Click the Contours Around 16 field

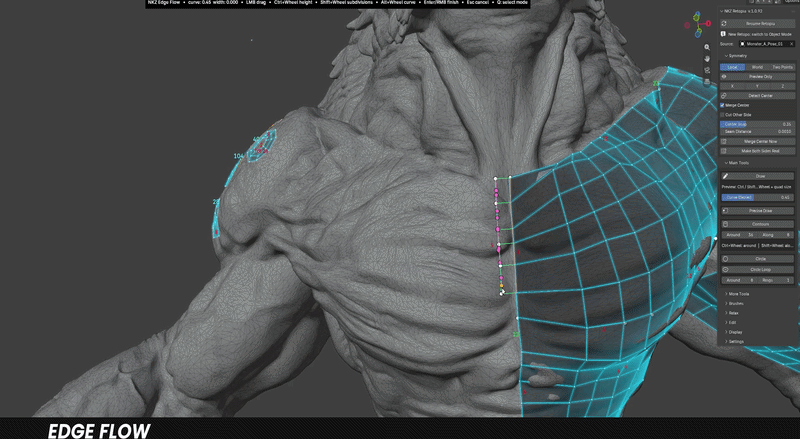(739, 235)
